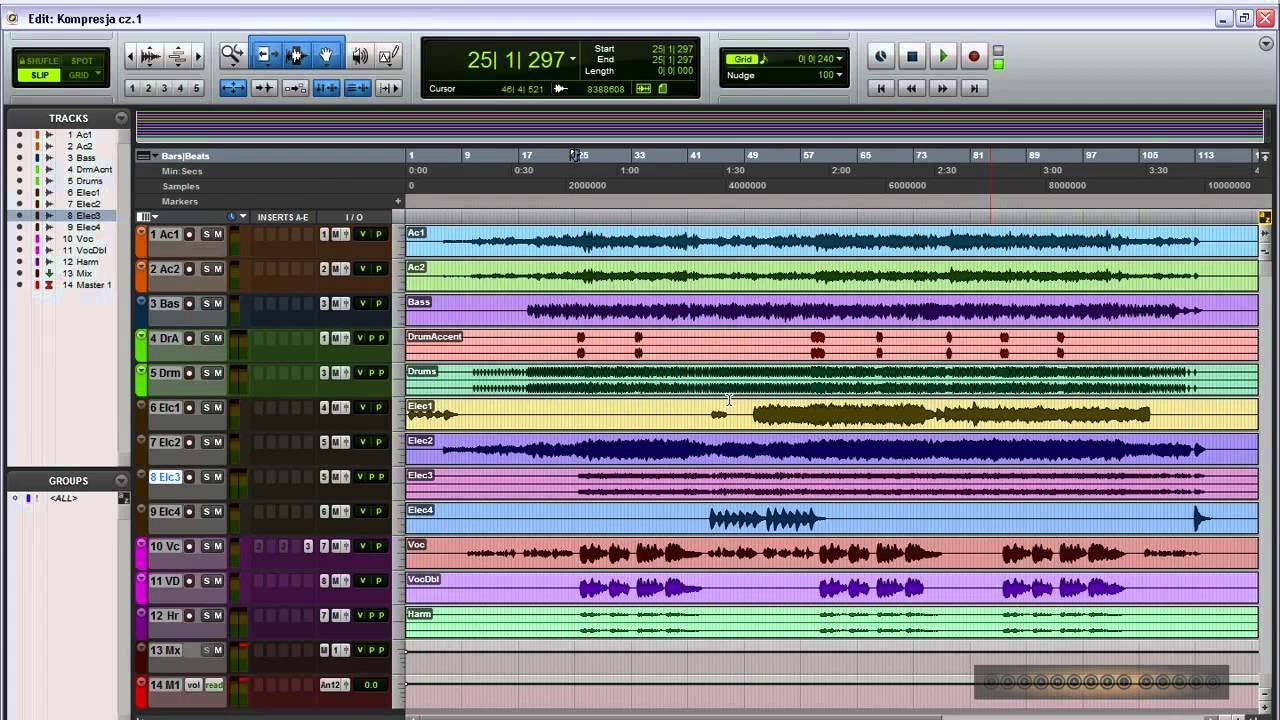Viewport: 1280px width, 720px height.
Task: Select the Selector waveform tool
Action: click(x=296, y=56)
